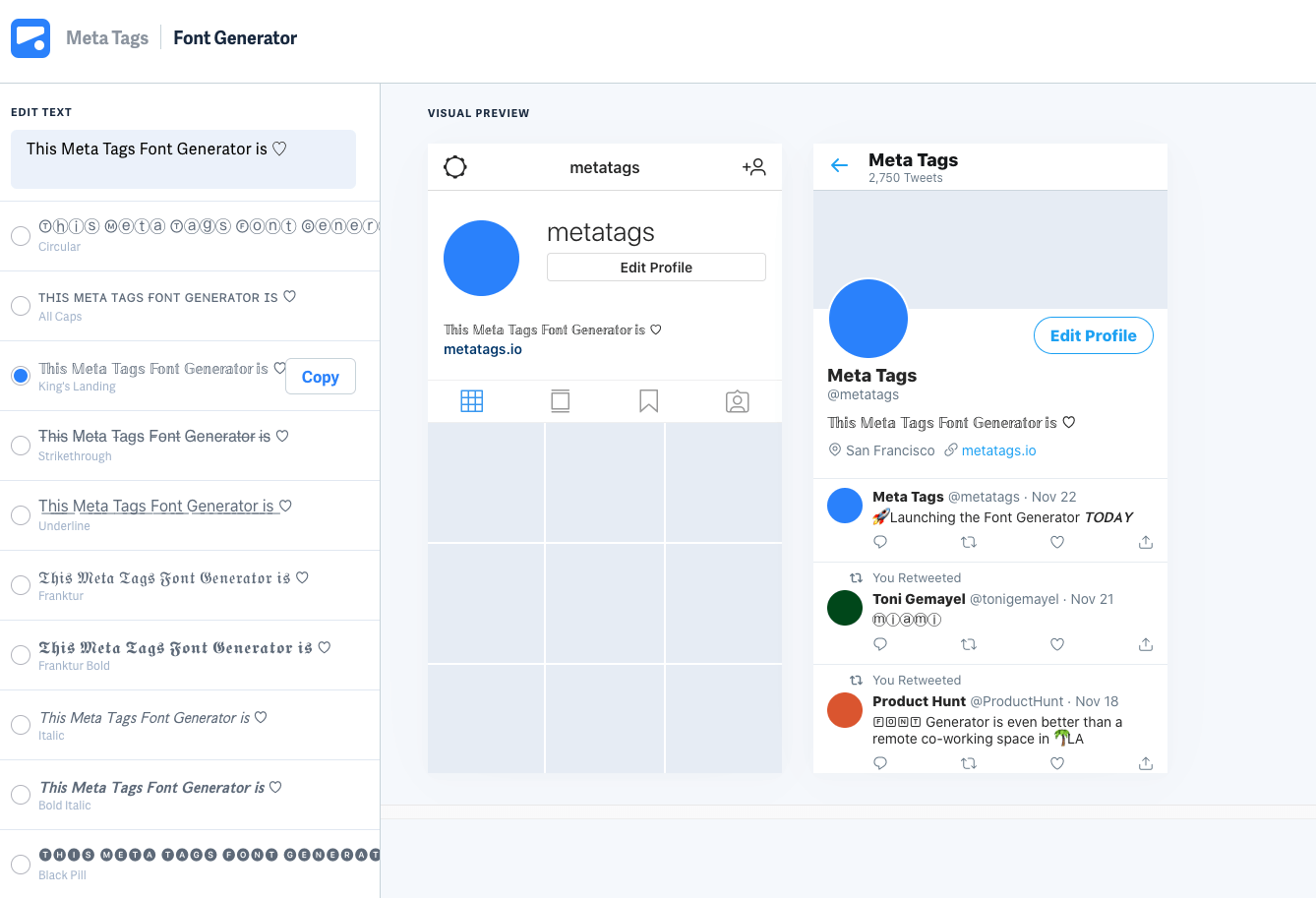
Task: Click the Twitter profile avatar circle
Action: pos(868,319)
